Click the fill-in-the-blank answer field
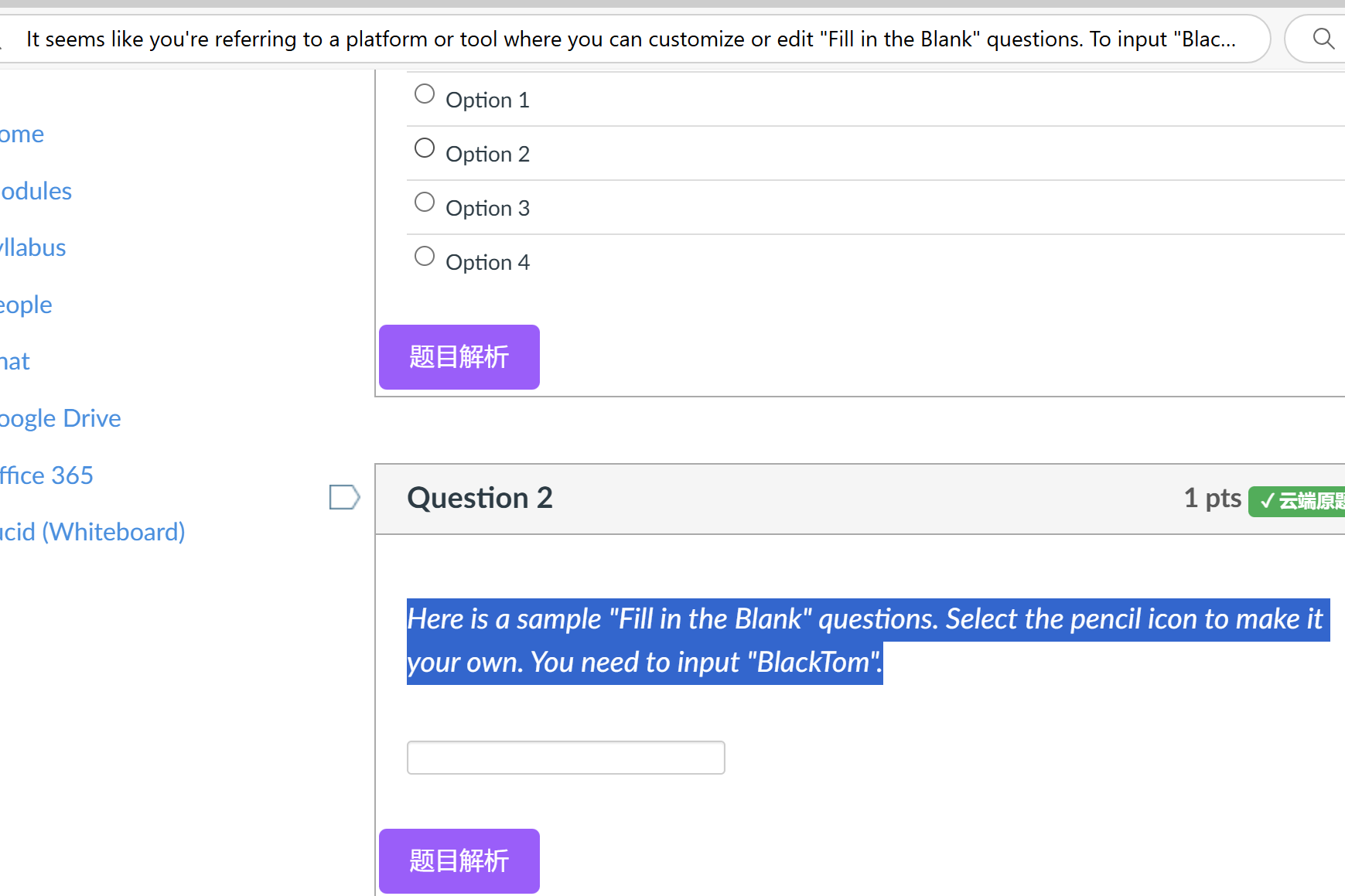Screen dimensions: 1345x896 [566, 758]
